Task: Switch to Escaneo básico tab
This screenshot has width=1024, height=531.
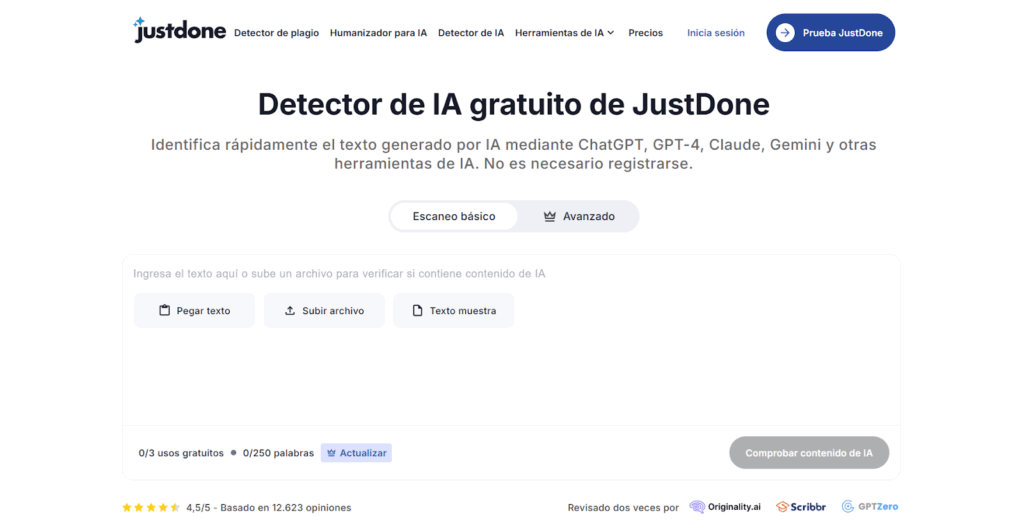Action: pyautogui.click(x=454, y=216)
